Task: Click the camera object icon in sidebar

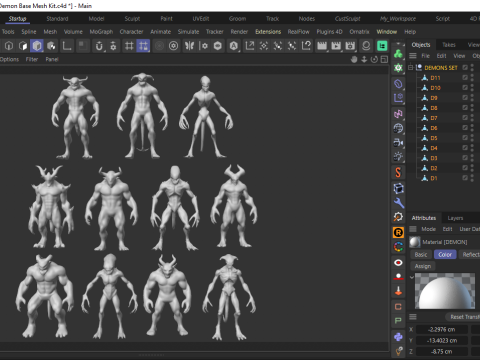Action: (x=398, y=143)
